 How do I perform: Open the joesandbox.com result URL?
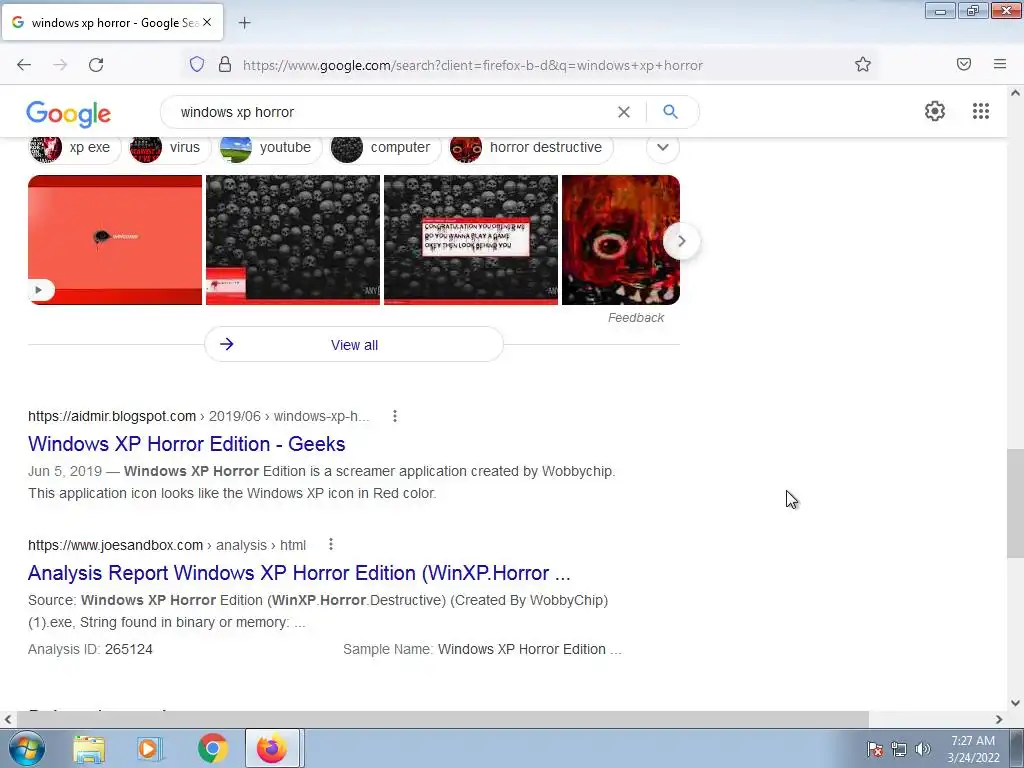pos(167,545)
